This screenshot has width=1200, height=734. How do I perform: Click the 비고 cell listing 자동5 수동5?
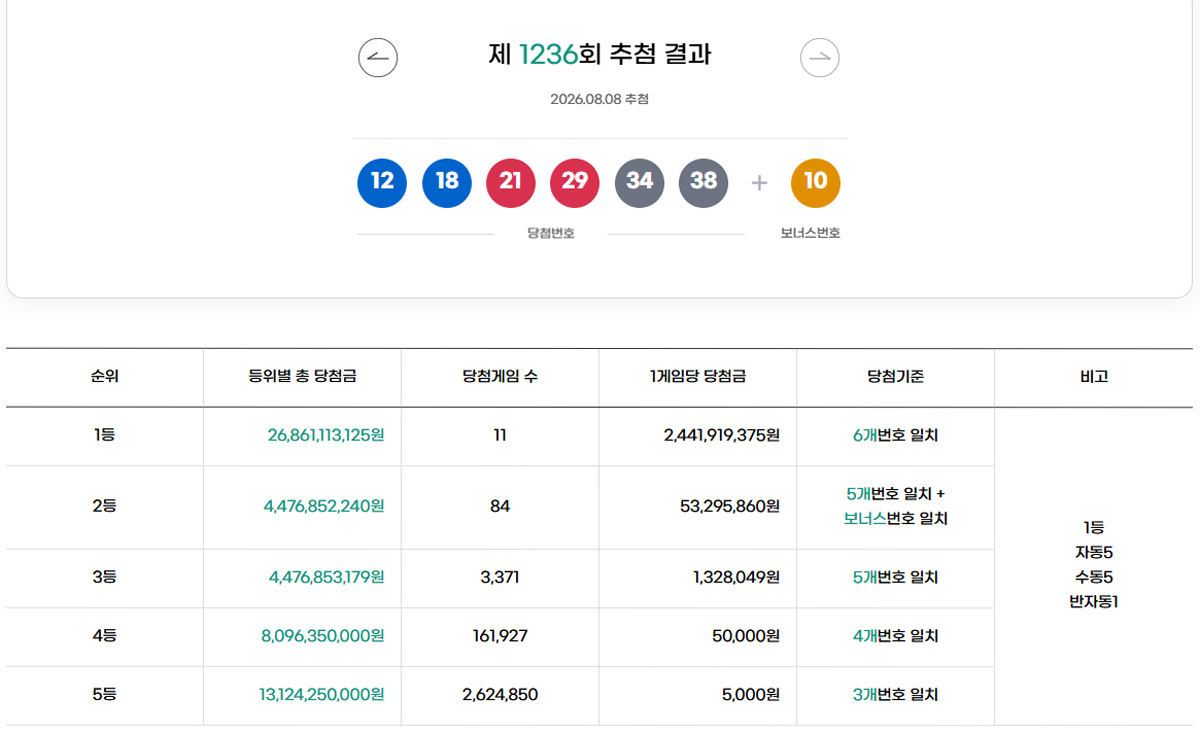click(x=1094, y=565)
